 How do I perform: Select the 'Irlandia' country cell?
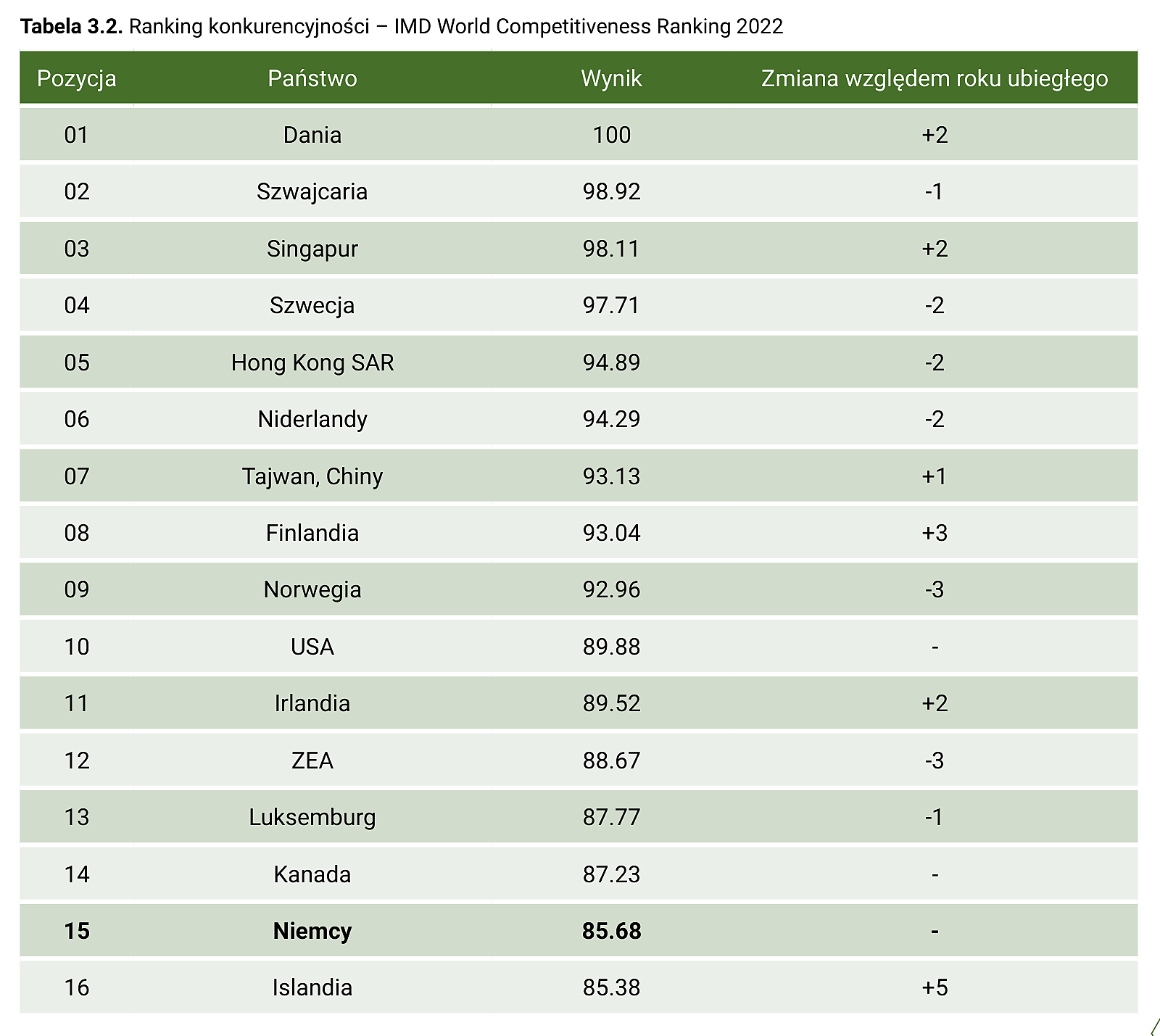tap(312, 703)
